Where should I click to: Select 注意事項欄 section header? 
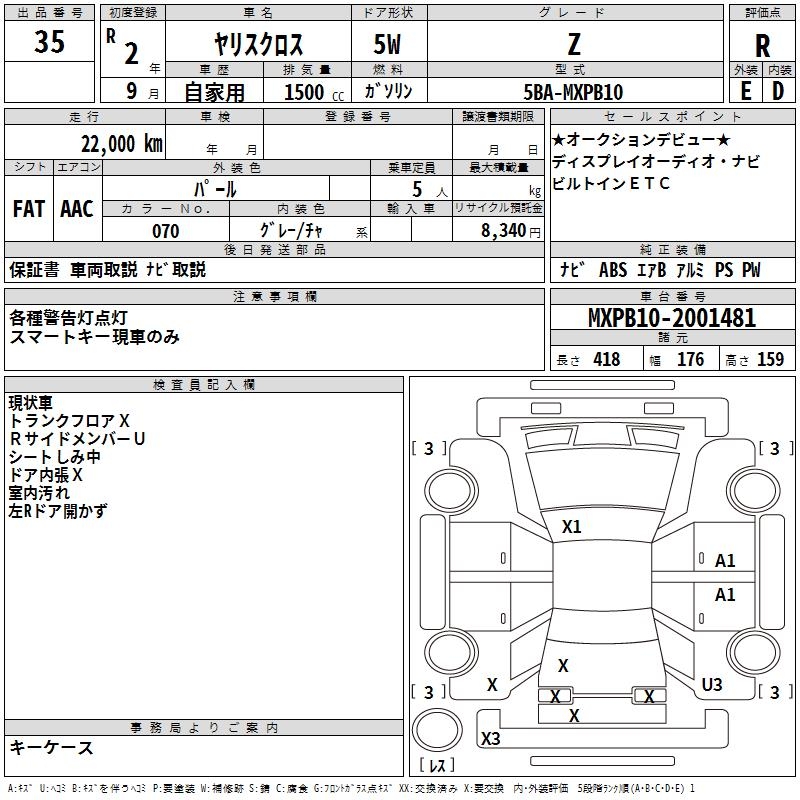click(275, 297)
